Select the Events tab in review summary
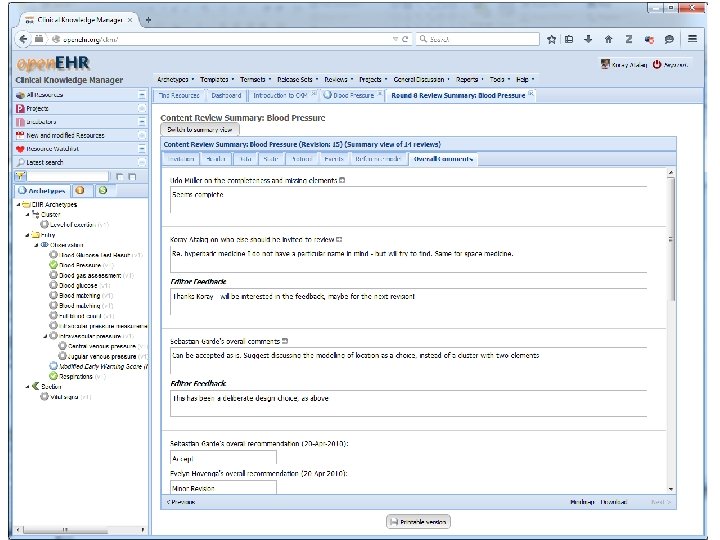Image resolution: width=720 pixels, height=540 pixels. [334, 159]
